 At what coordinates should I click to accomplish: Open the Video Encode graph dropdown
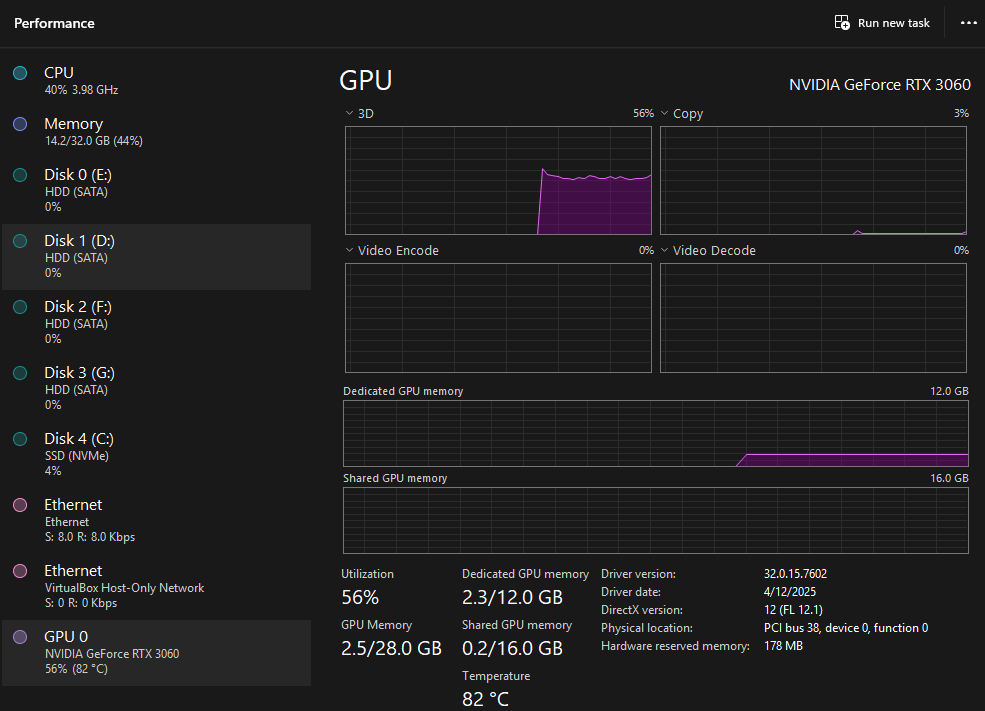(x=349, y=251)
